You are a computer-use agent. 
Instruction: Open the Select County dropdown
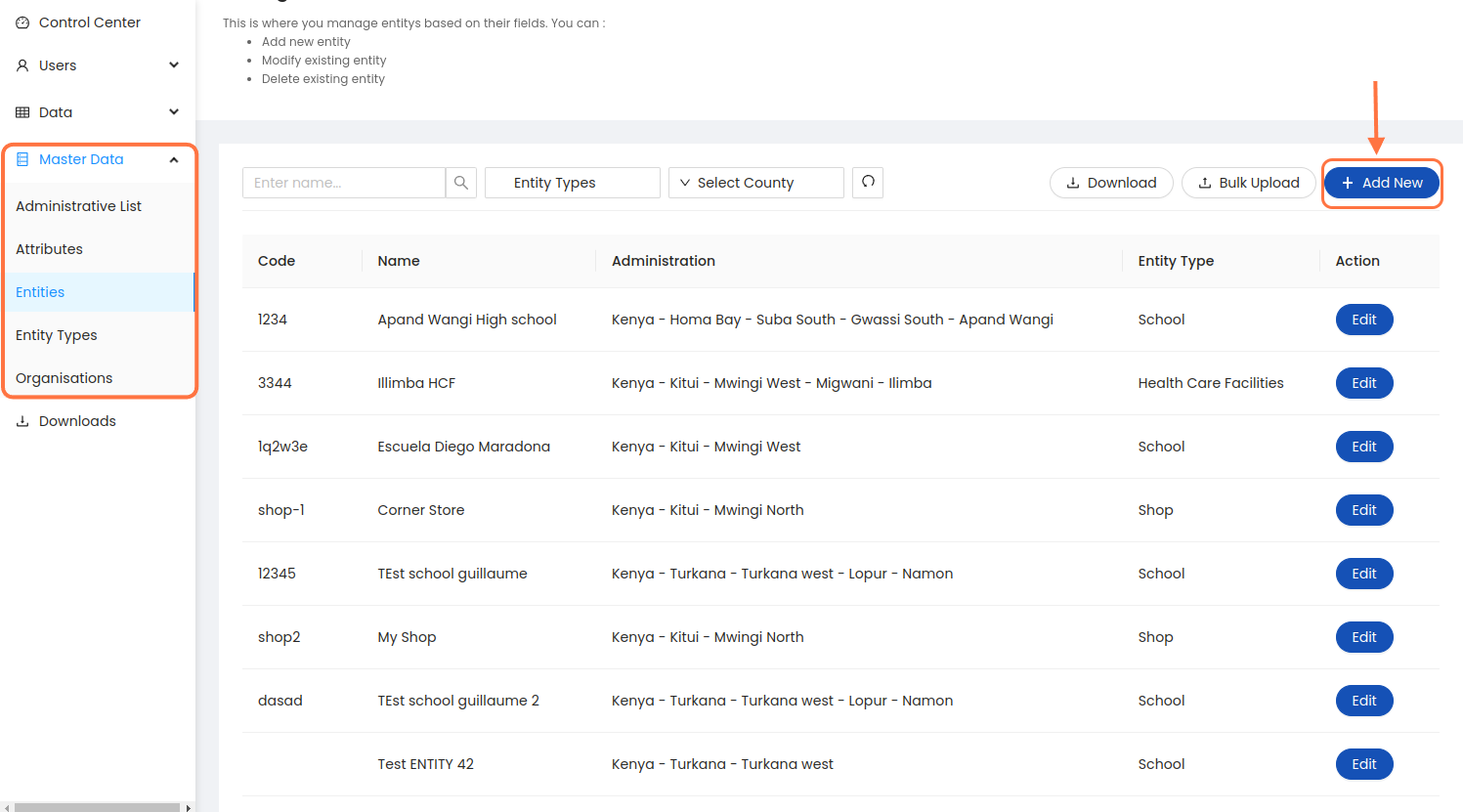click(x=756, y=183)
